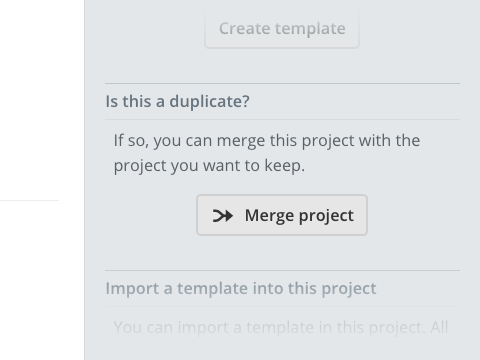Click the divider below the import template heading
480x360 pixels.
pyautogui.click(x=282, y=306)
